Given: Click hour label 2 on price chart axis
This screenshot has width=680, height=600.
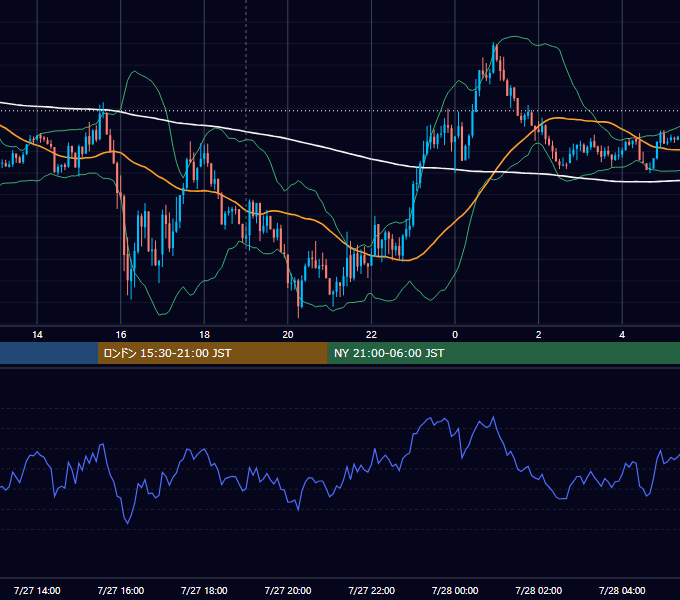Looking at the screenshot, I should click(539, 335).
